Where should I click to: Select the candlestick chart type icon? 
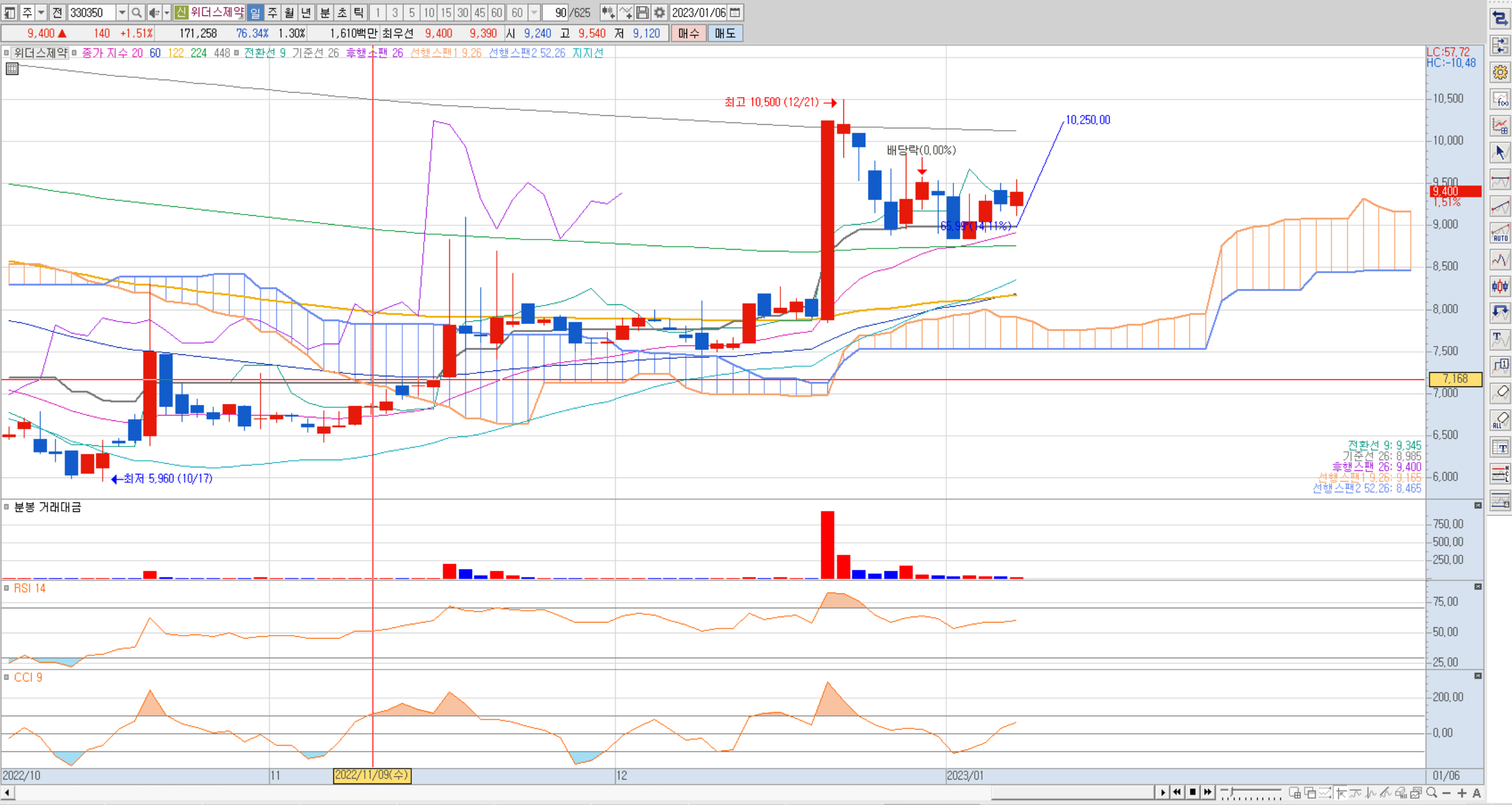click(x=1500, y=286)
